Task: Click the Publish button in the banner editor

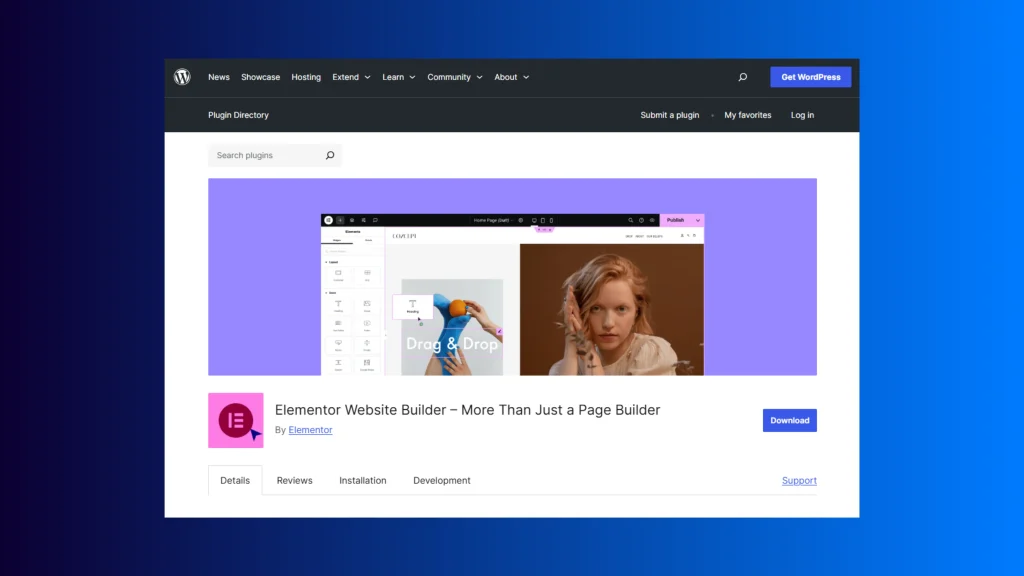Action: 676,220
